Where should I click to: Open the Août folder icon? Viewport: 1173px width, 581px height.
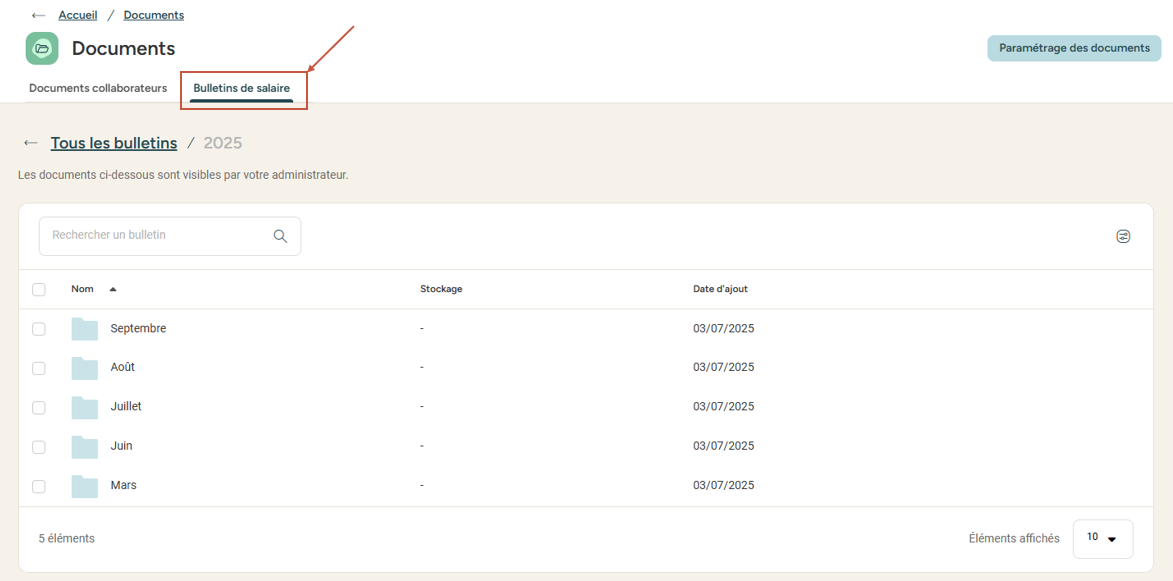pyautogui.click(x=85, y=368)
